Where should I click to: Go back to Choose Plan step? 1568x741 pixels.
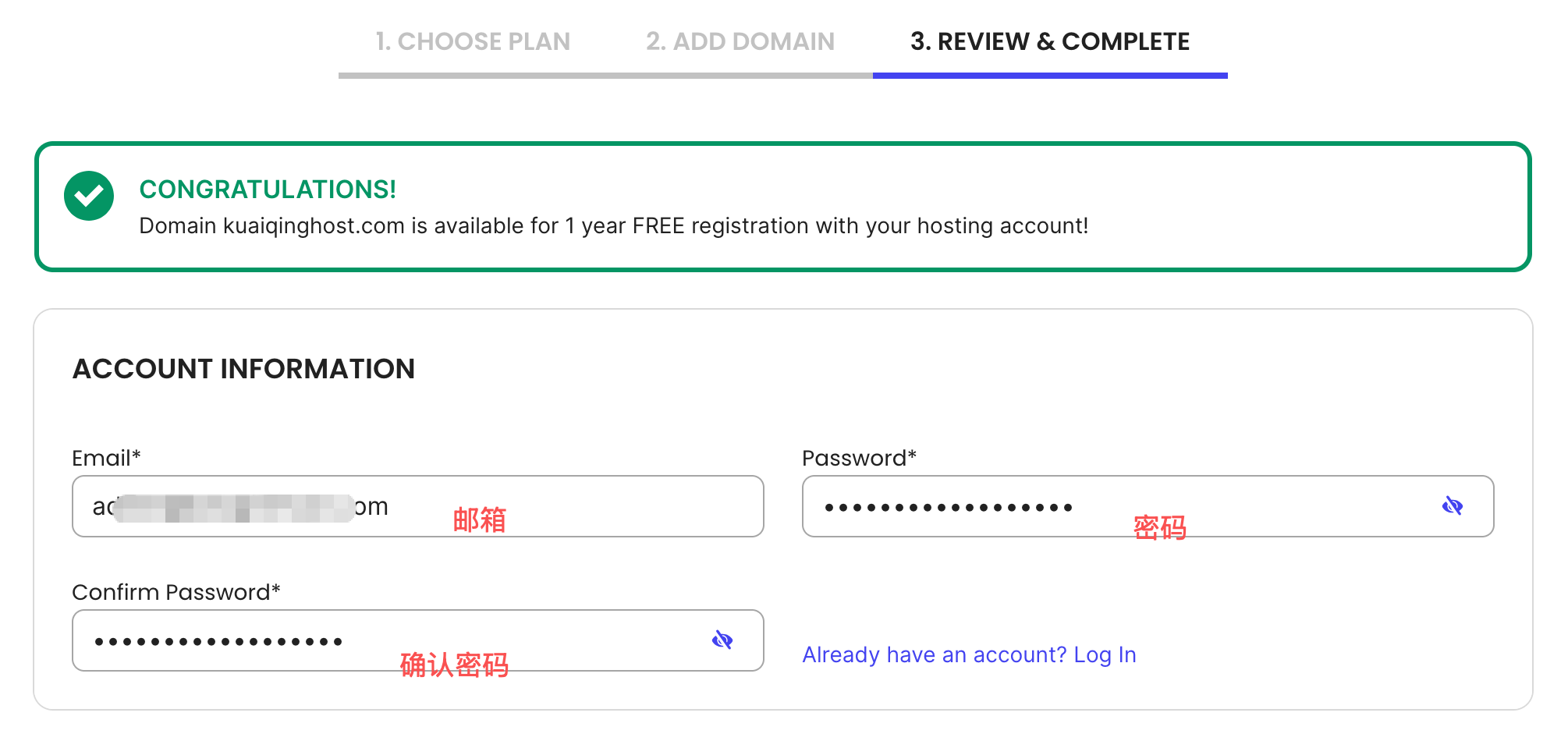pos(473,41)
